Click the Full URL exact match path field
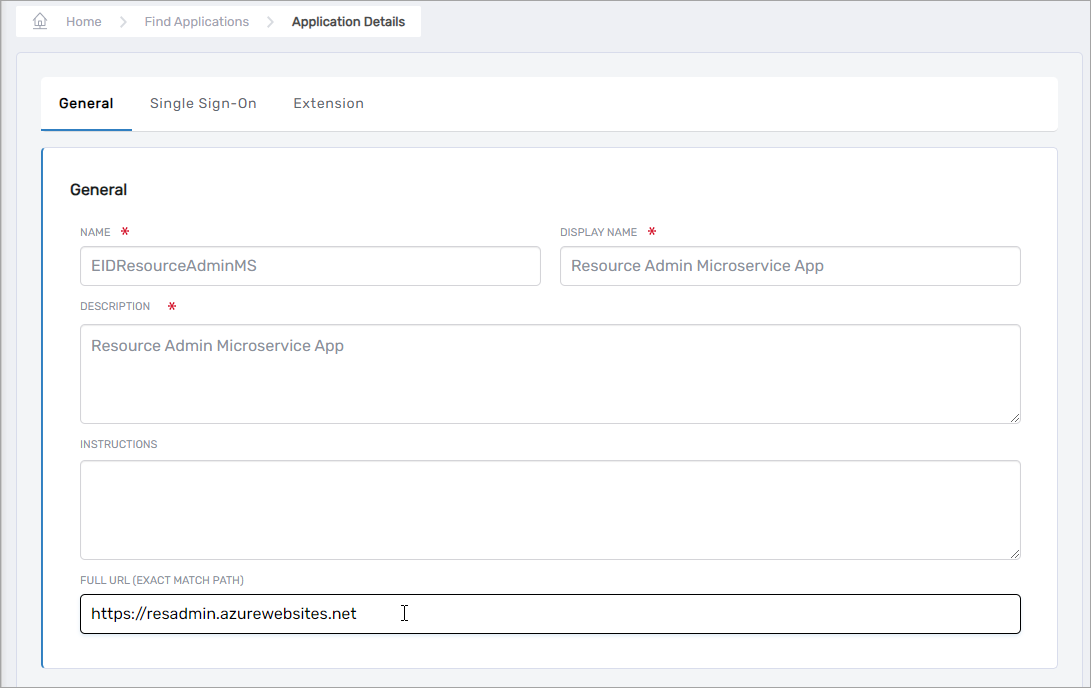This screenshot has width=1091, height=688. pos(550,614)
